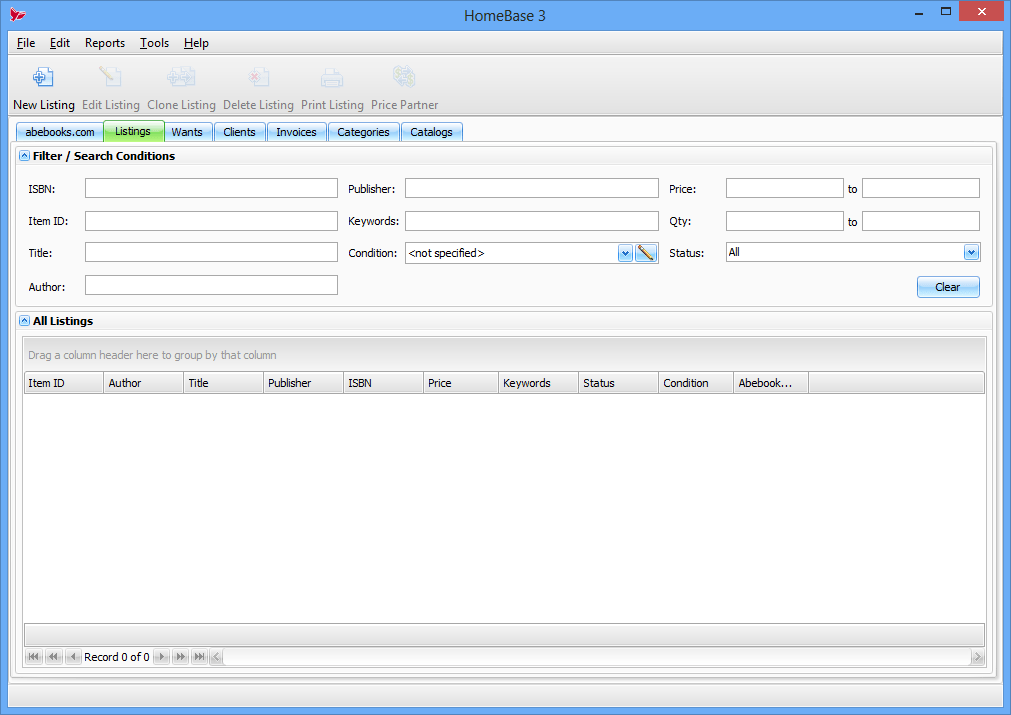This screenshot has width=1011, height=715.
Task: Launch Price Partner
Action: [x=404, y=86]
